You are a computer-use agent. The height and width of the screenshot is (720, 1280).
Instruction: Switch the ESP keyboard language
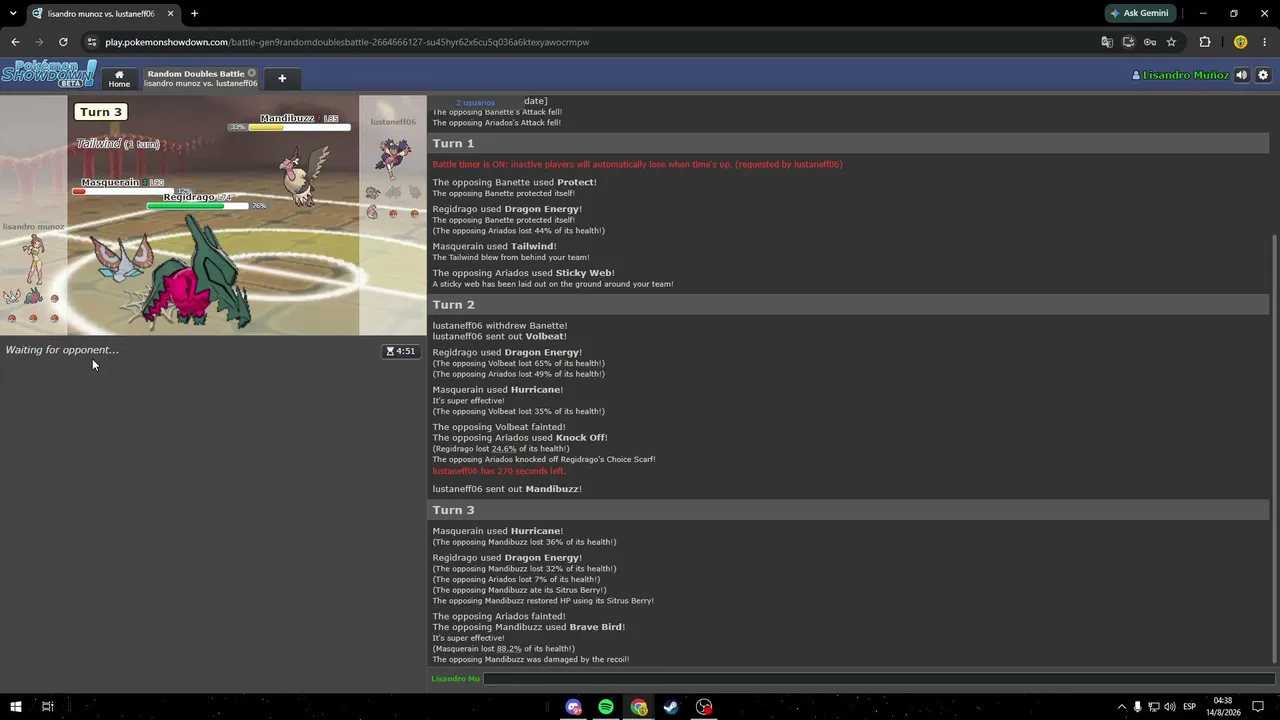coord(1190,707)
